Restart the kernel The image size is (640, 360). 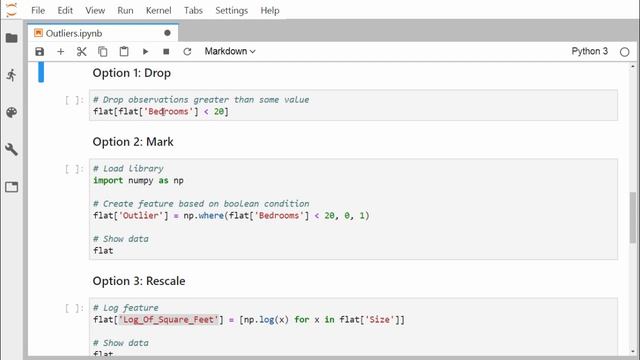pos(187,51)
